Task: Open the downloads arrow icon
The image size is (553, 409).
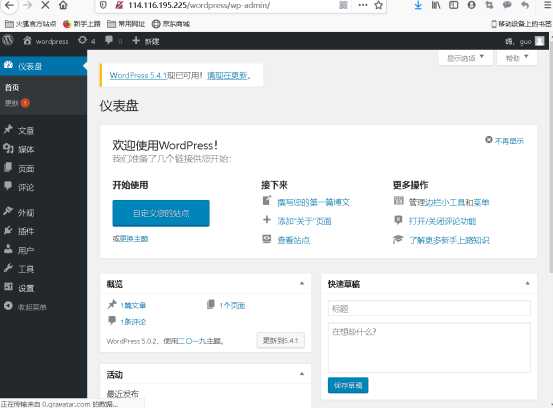Action: (418, 5)
